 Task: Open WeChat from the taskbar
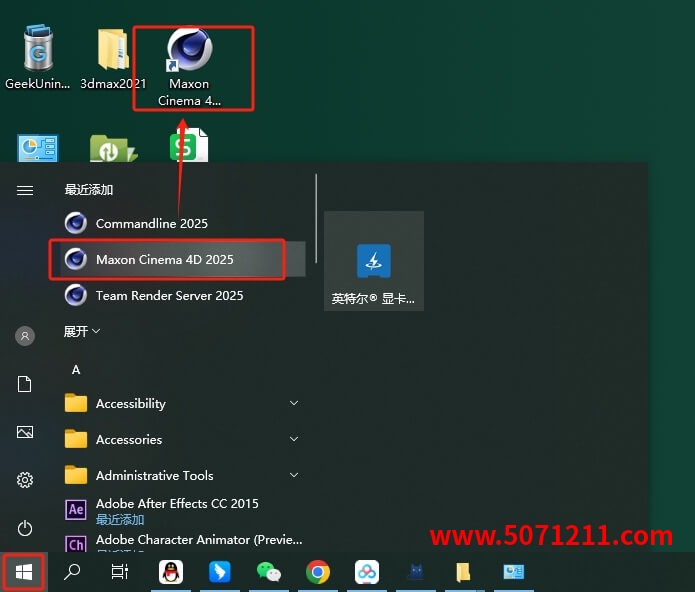[x=269, y=572]
